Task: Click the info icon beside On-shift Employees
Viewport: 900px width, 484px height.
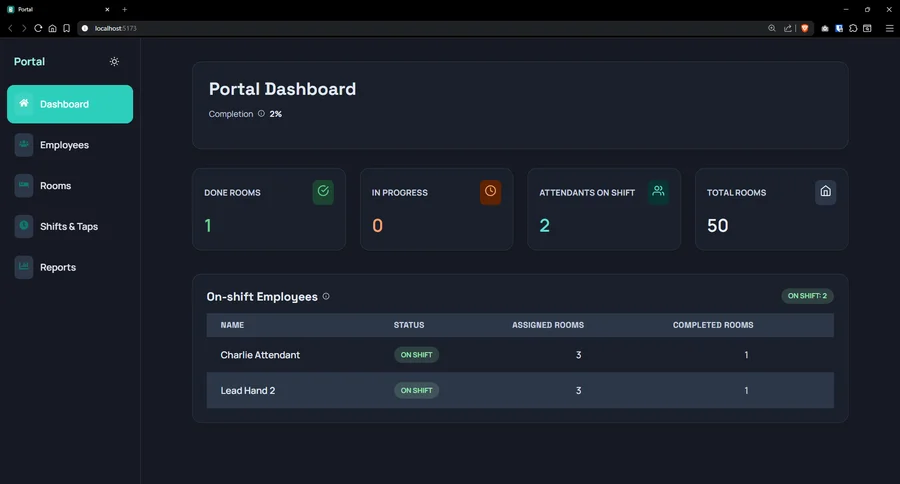Action: 326,296
